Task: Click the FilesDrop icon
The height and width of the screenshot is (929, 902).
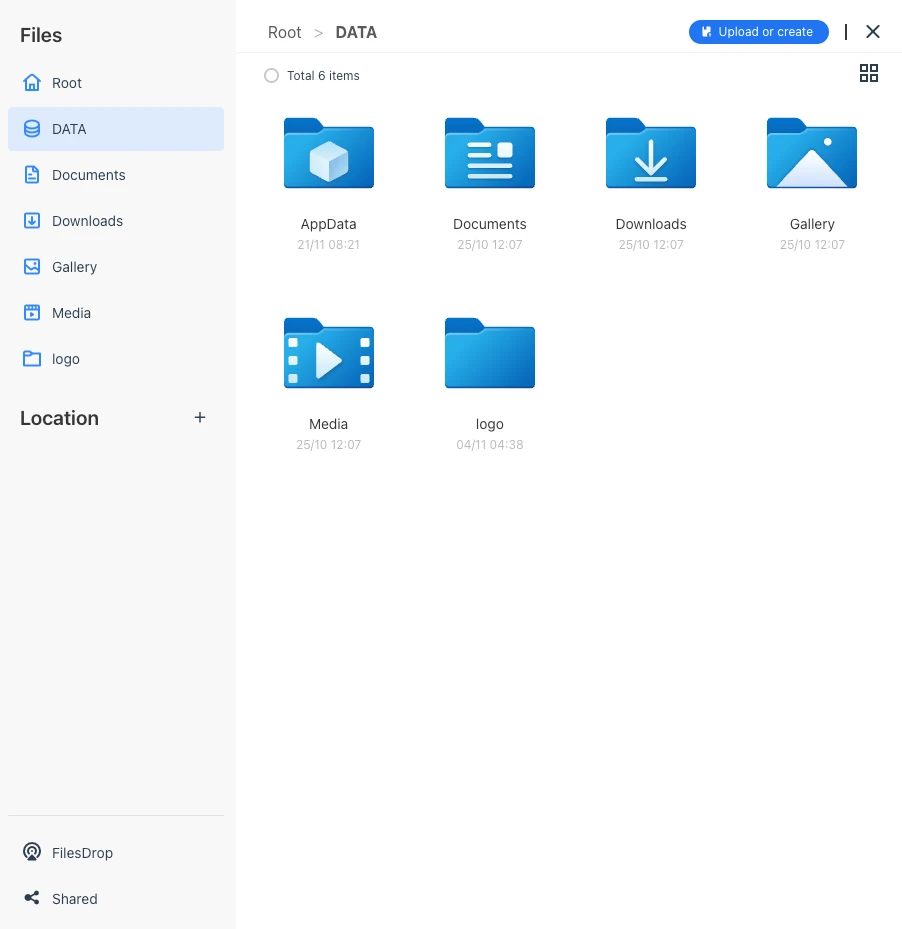Action: point(32,852)
